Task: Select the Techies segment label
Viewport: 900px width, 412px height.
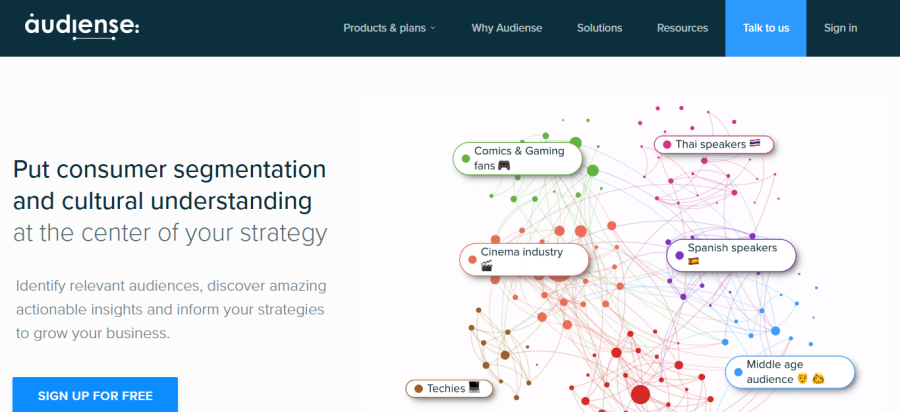Action: [445, 388]
